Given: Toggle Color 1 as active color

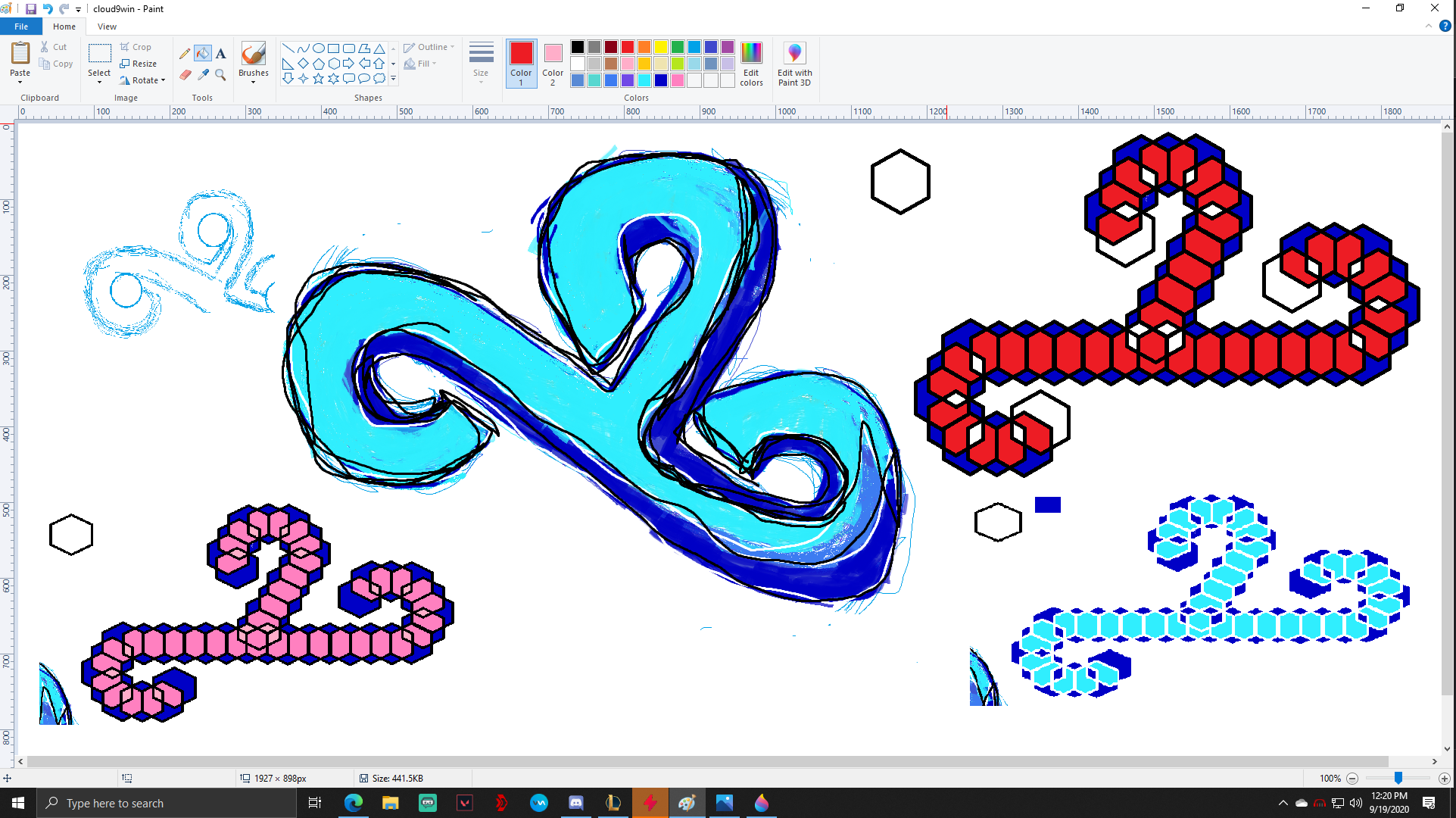Looking at the screenshot, I should coord(521,64).
